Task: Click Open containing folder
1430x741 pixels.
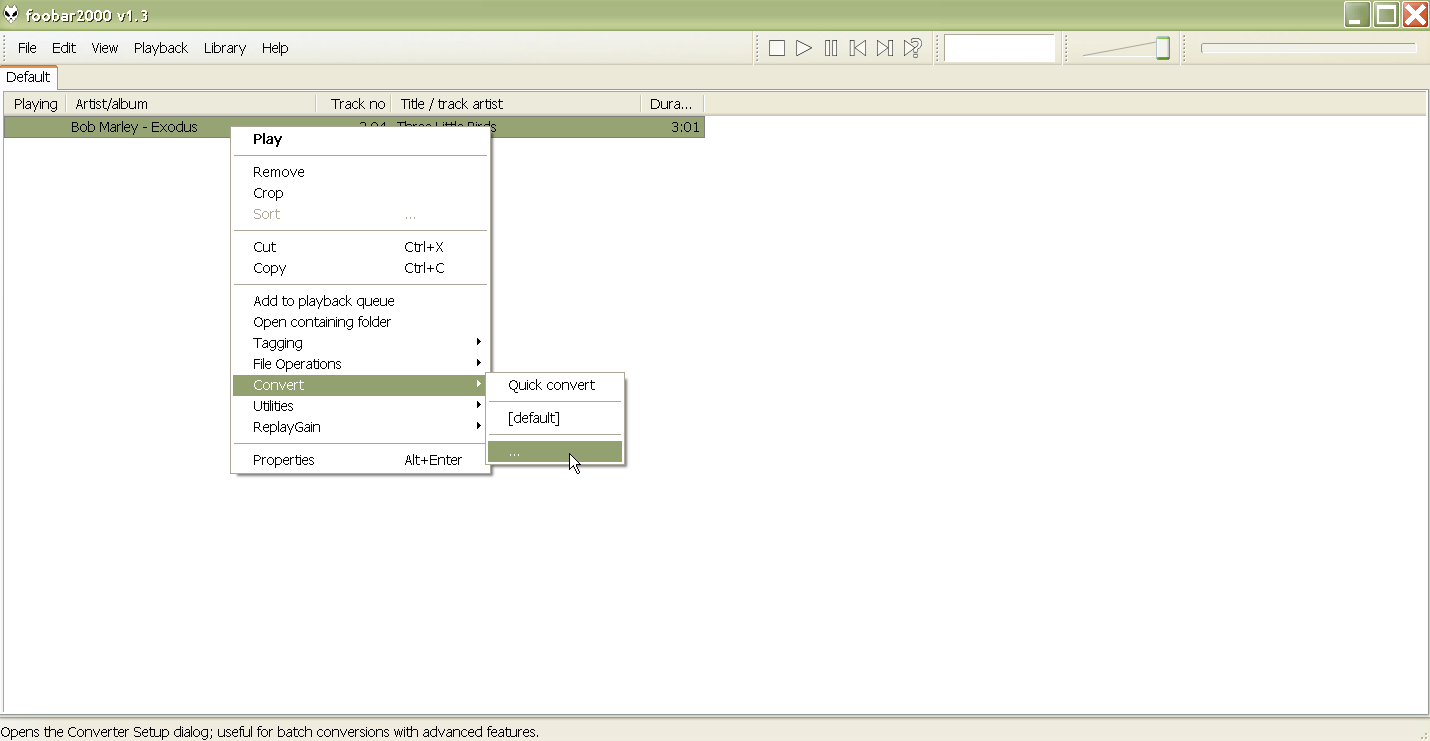Action: [361, 322]
